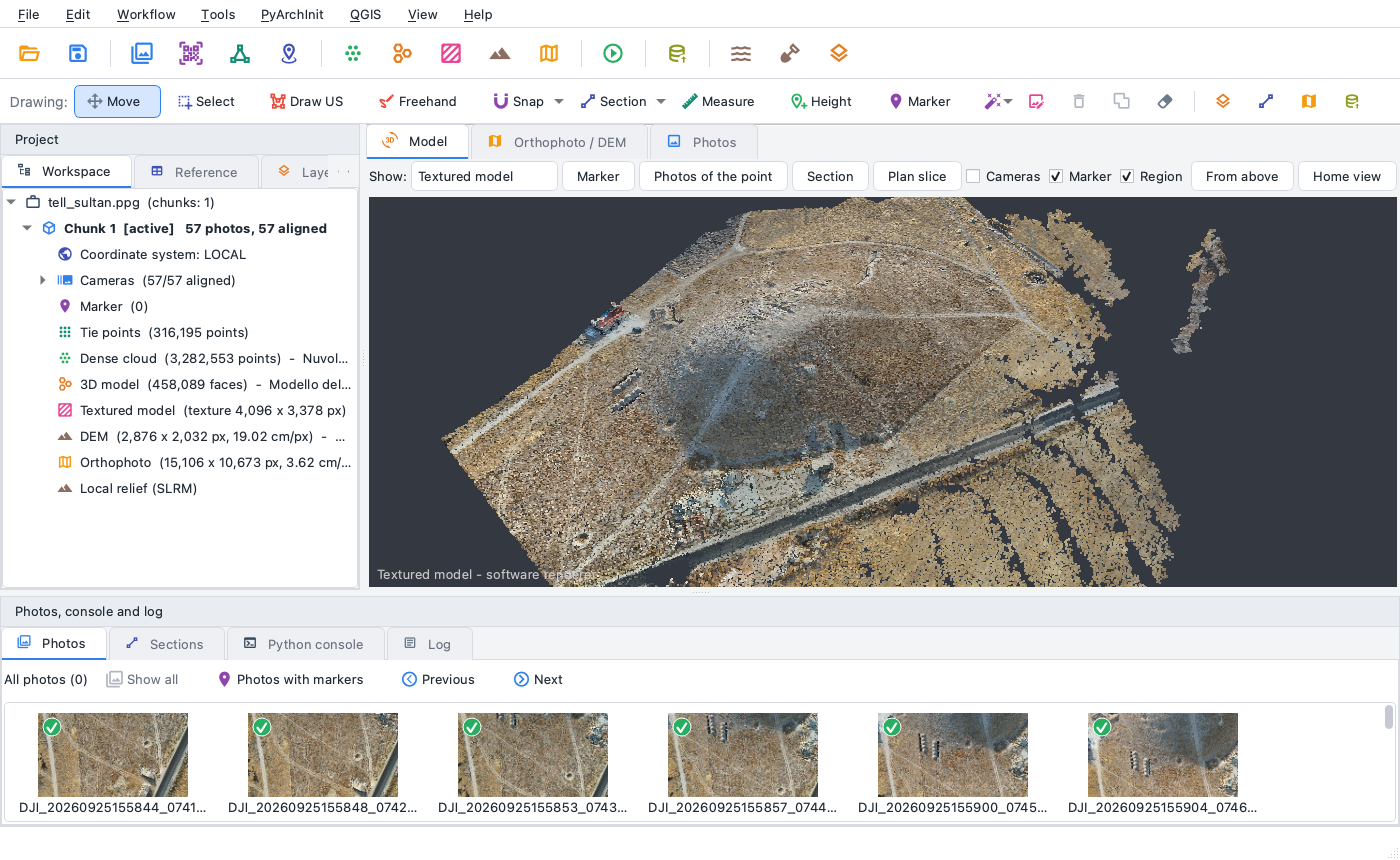This screenshot has height=860, width=1400.
Task: Click the green circled play icon
Action: 613,54
